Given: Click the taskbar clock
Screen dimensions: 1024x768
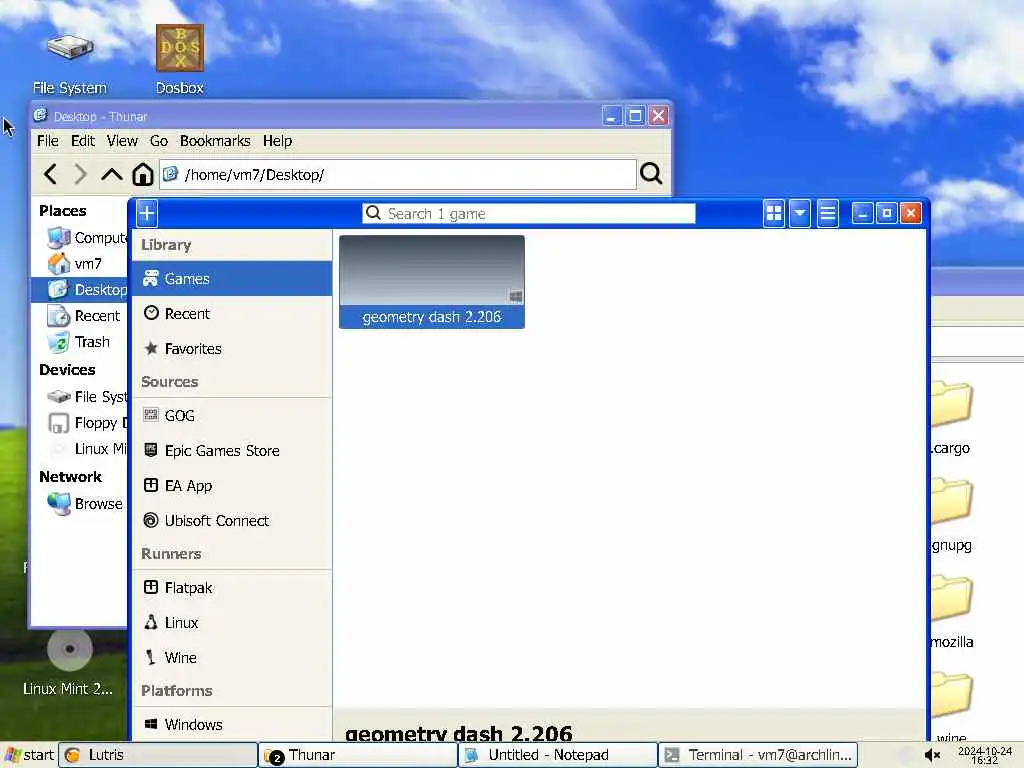Looking at the screenshot, I should (x=984, y=756).
